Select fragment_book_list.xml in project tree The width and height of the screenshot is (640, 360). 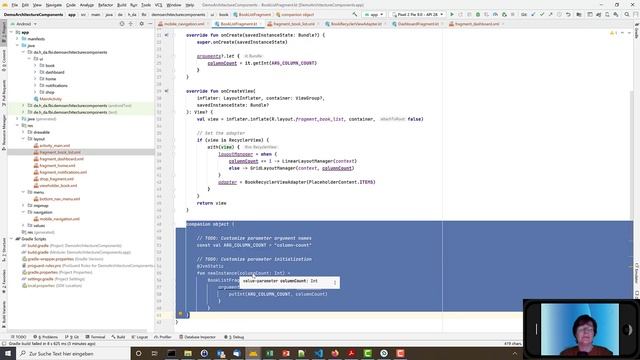click(x=60, y=152)
